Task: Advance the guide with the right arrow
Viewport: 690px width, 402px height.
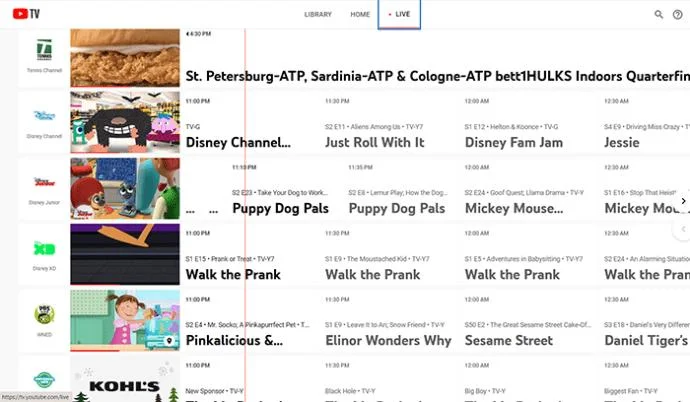Action: tap(683, 201)
